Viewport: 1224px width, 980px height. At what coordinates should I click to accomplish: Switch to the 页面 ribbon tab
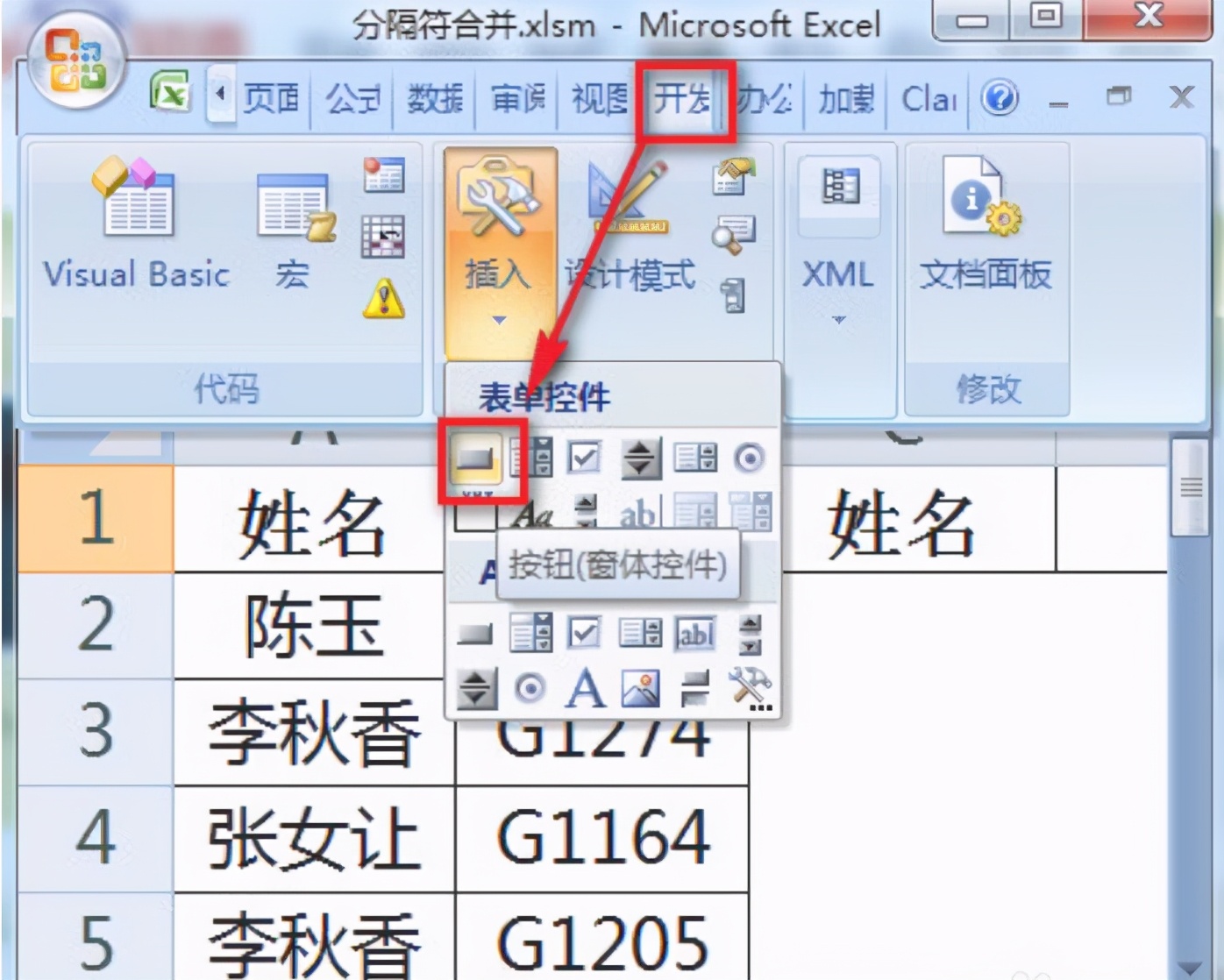click(x=272, y=98)
